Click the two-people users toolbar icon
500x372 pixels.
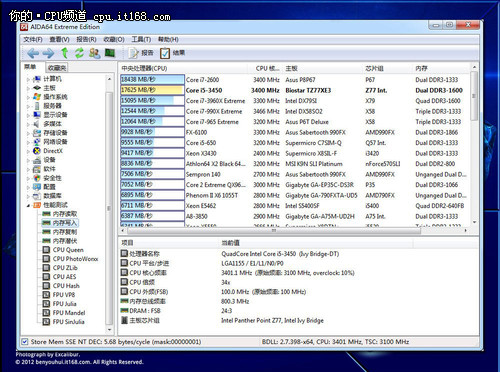[95, 53]
